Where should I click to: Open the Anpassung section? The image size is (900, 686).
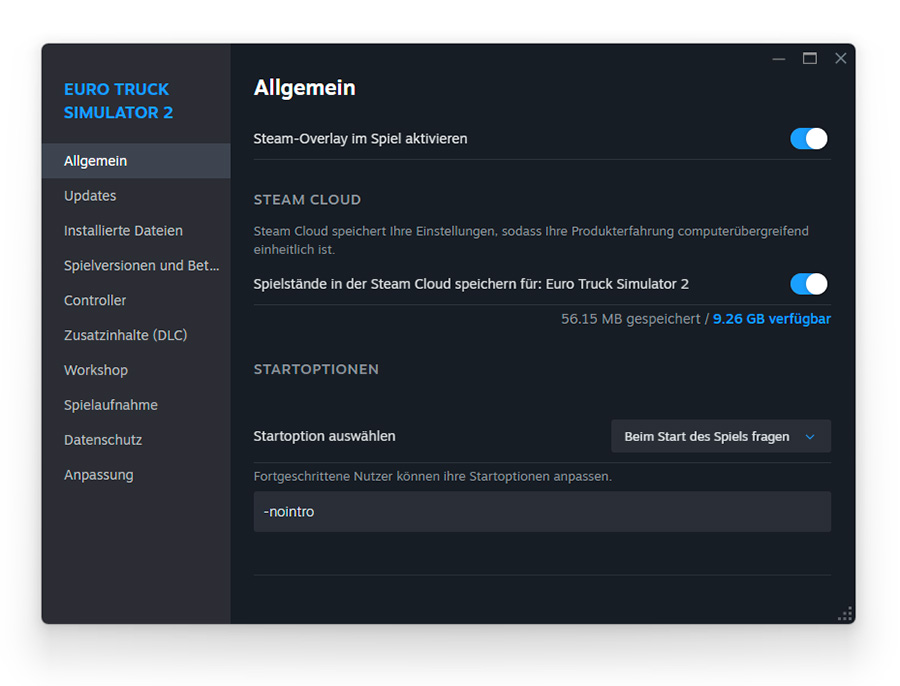(x=136, y=475)
